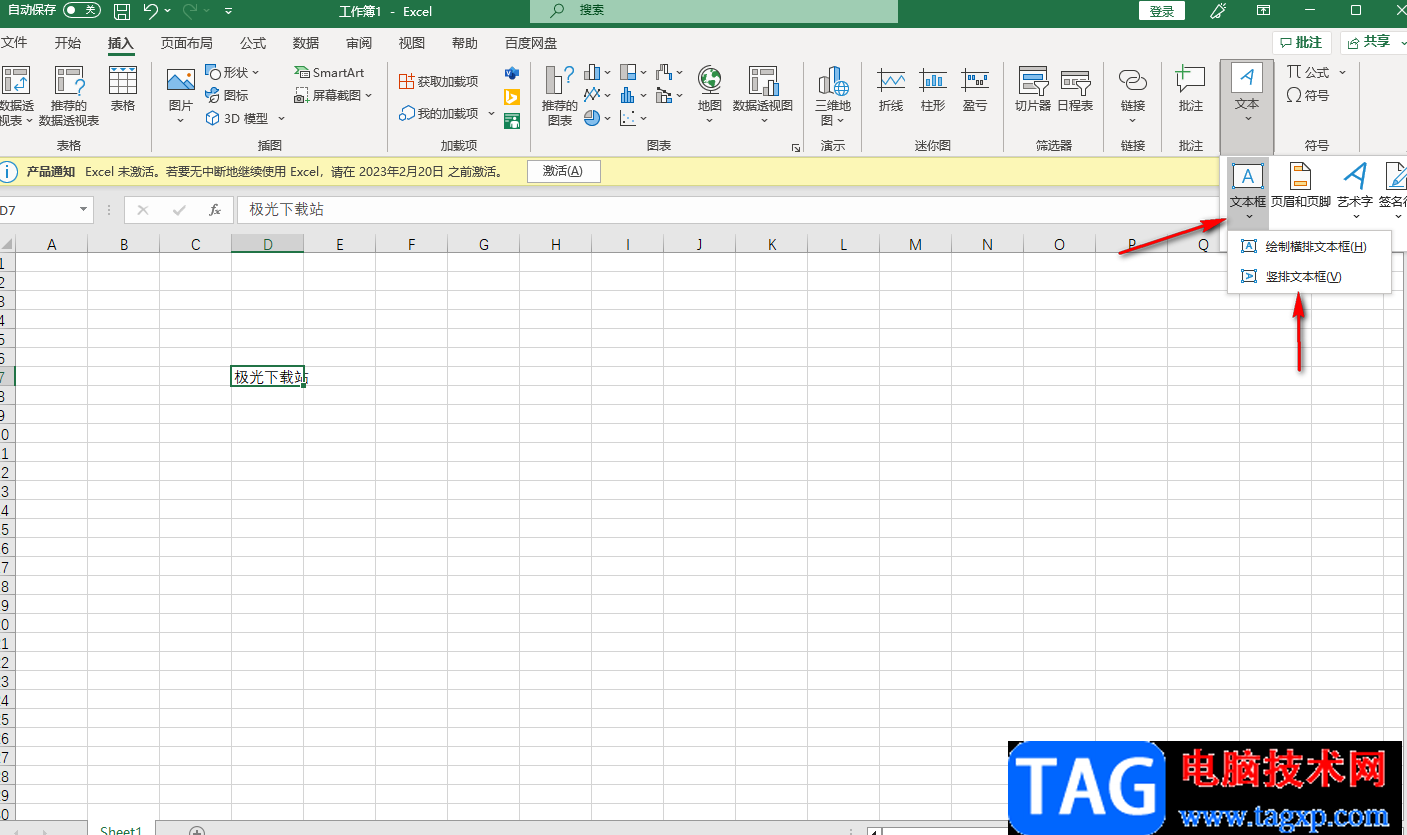Choose 绘制横排文本框(H) from the menu
This screenshot has width=1407, height=835.
pos(1309,247)
